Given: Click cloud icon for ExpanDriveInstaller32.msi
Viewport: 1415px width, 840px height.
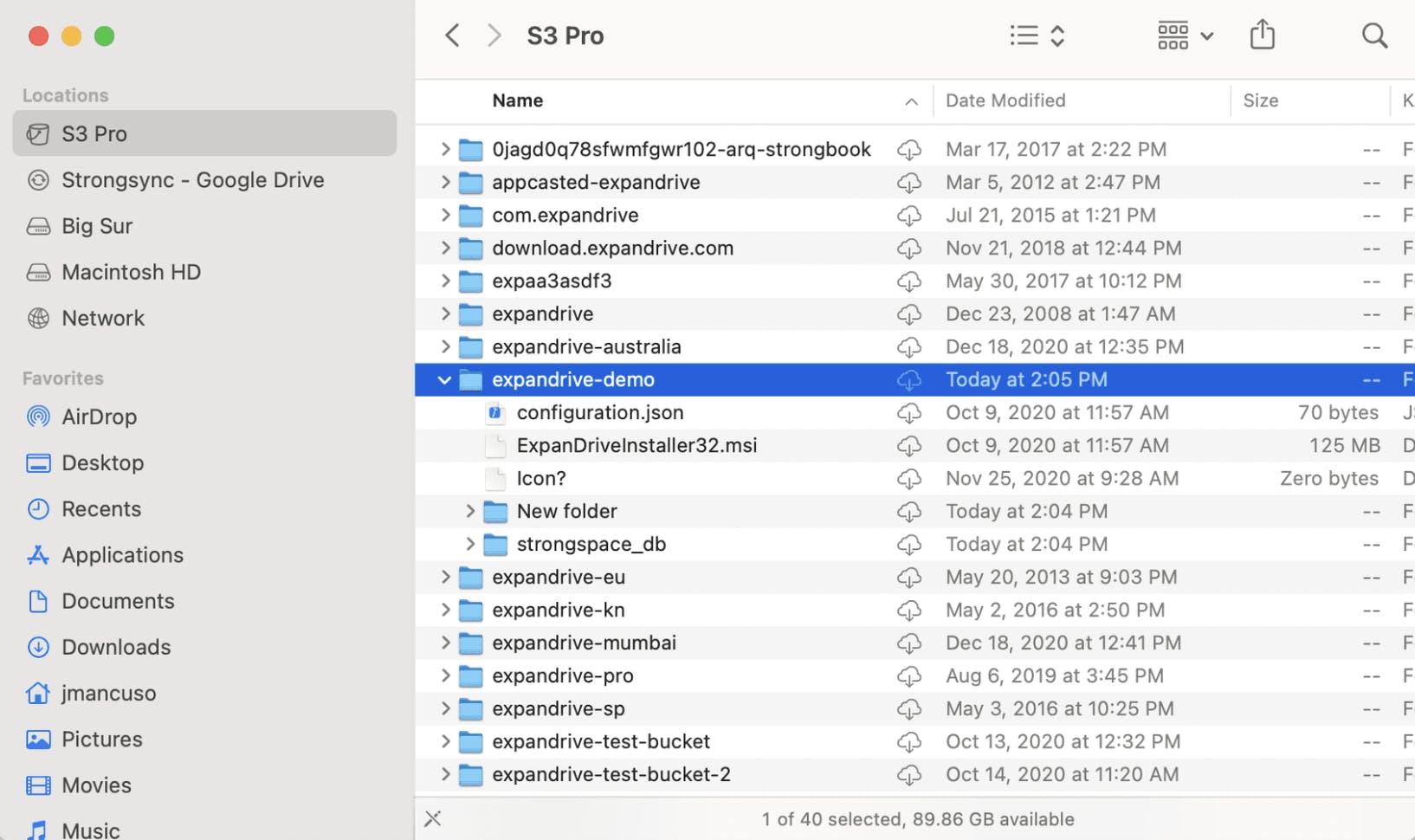Looking at the screenshot, I should coord(908,446).
